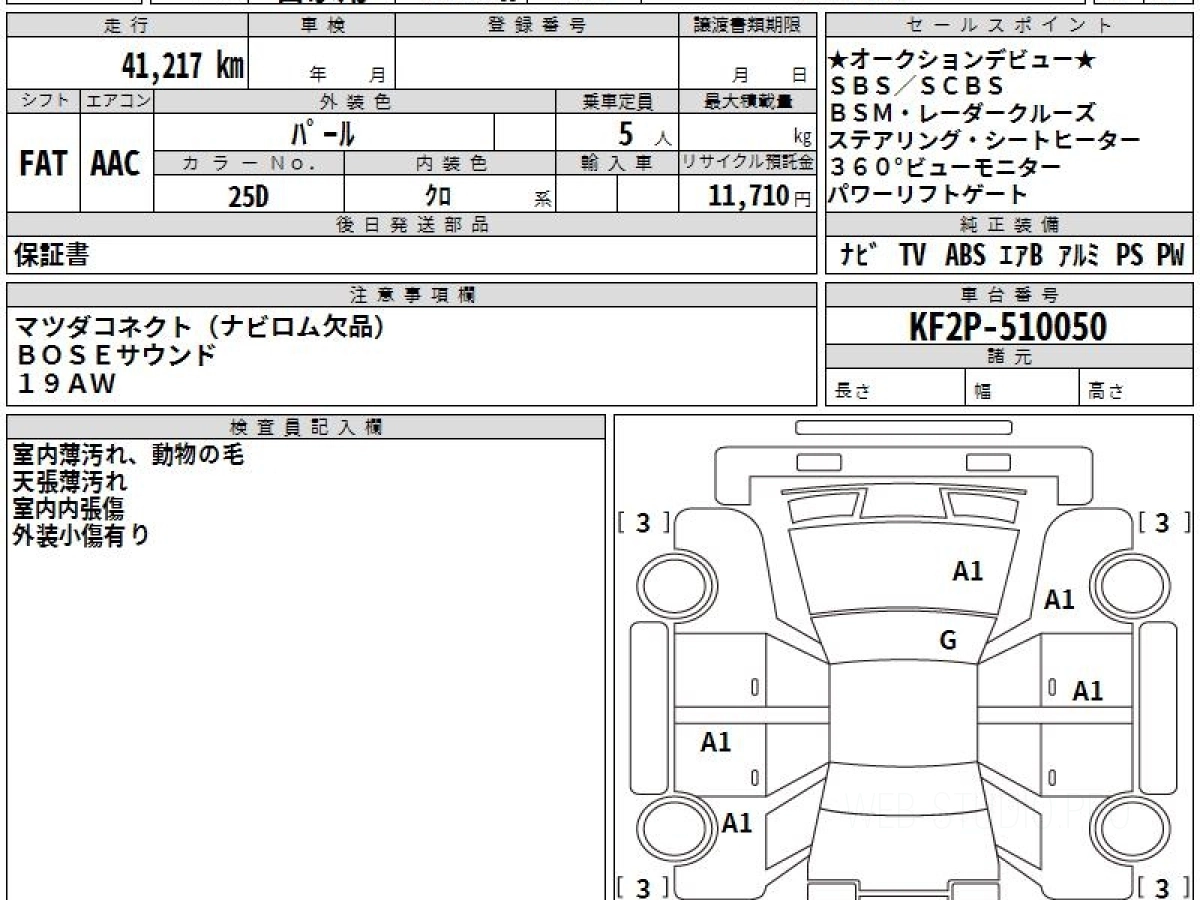The height and width of the screenshot is (900, 1200).
Task: Select the recycle deposit amount 11,710円
Action: [759, 196]
